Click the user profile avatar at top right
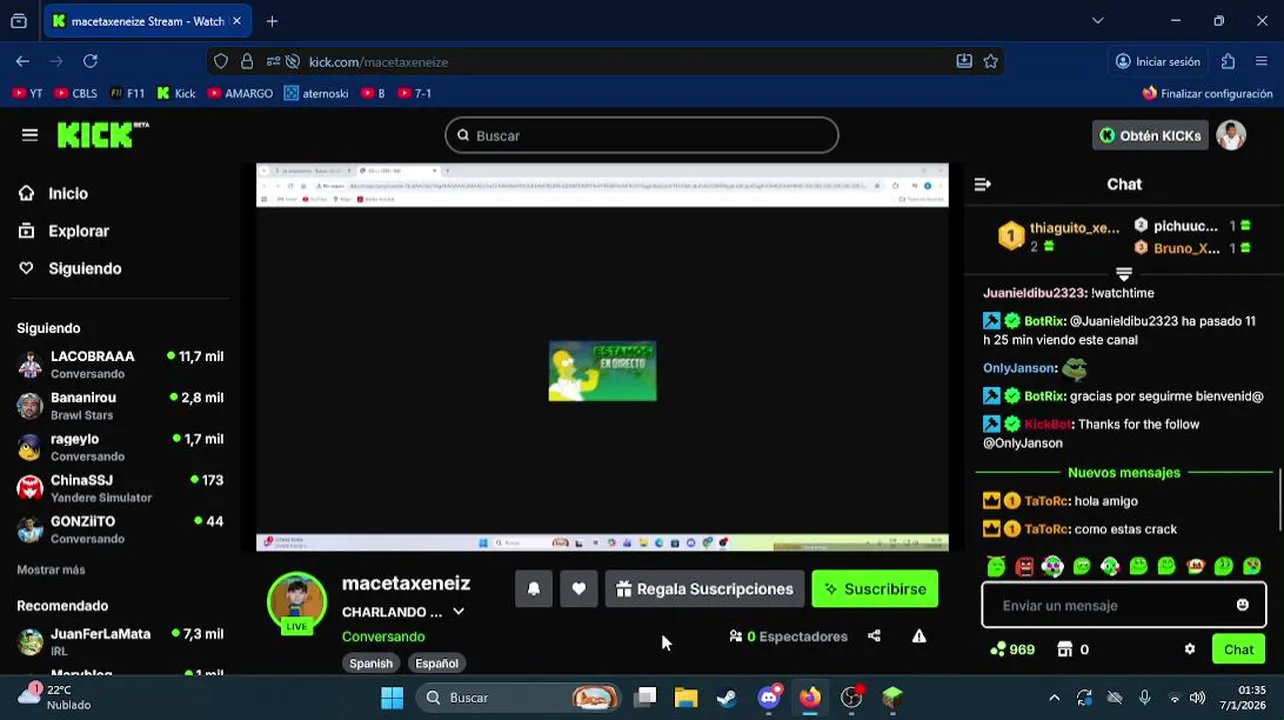Screen dimensions: 1284x720 click(x=1231, y=135)
